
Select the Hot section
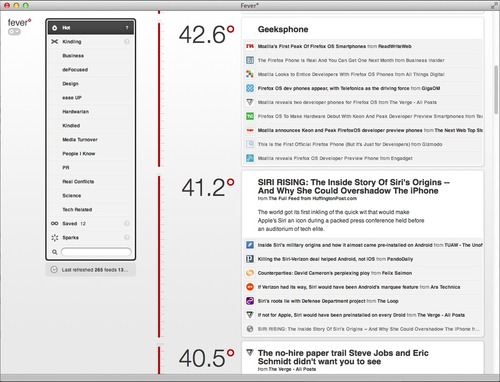pos(91,28)
